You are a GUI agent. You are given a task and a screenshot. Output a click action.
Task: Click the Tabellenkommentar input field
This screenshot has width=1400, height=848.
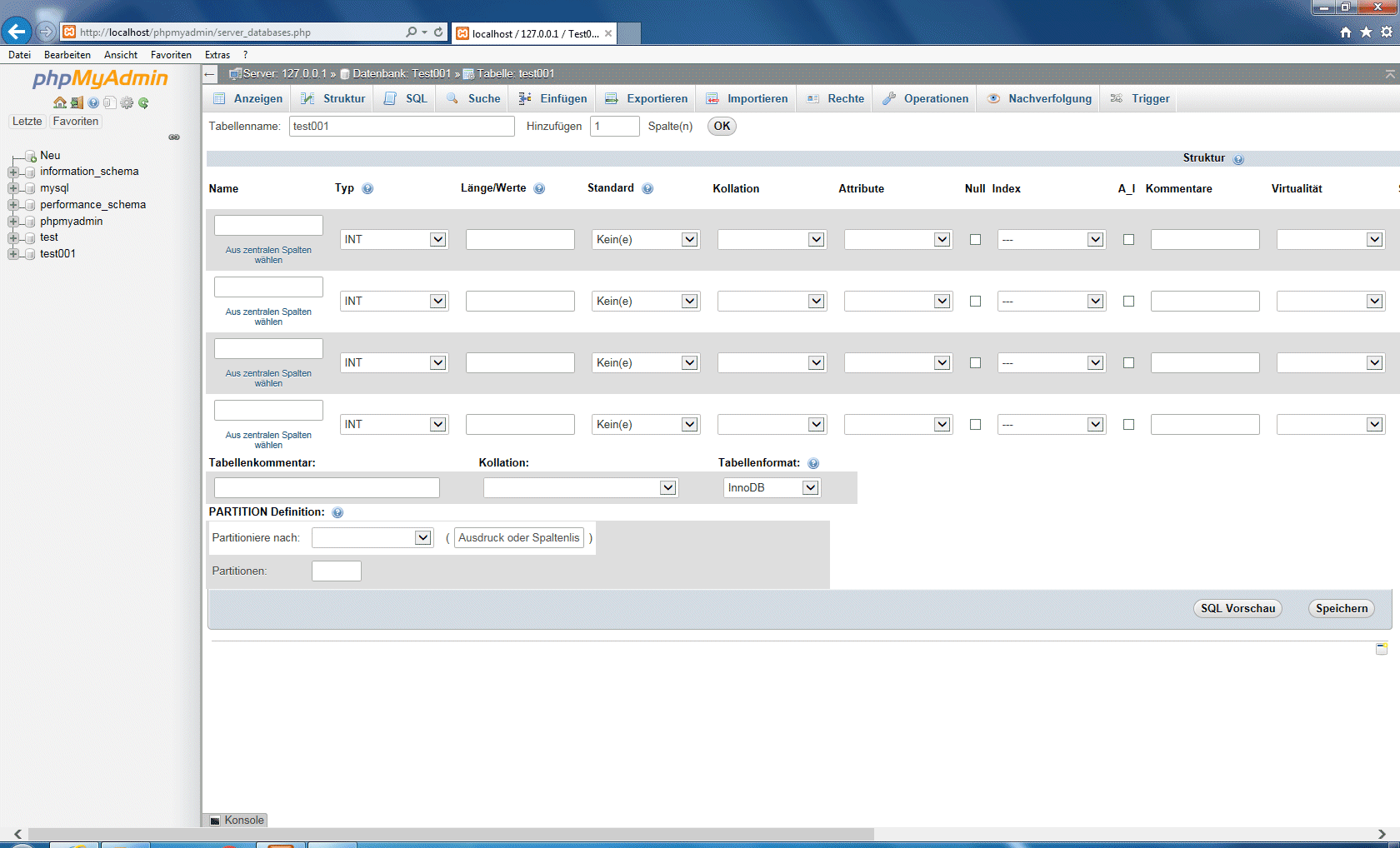coord(327,488)
